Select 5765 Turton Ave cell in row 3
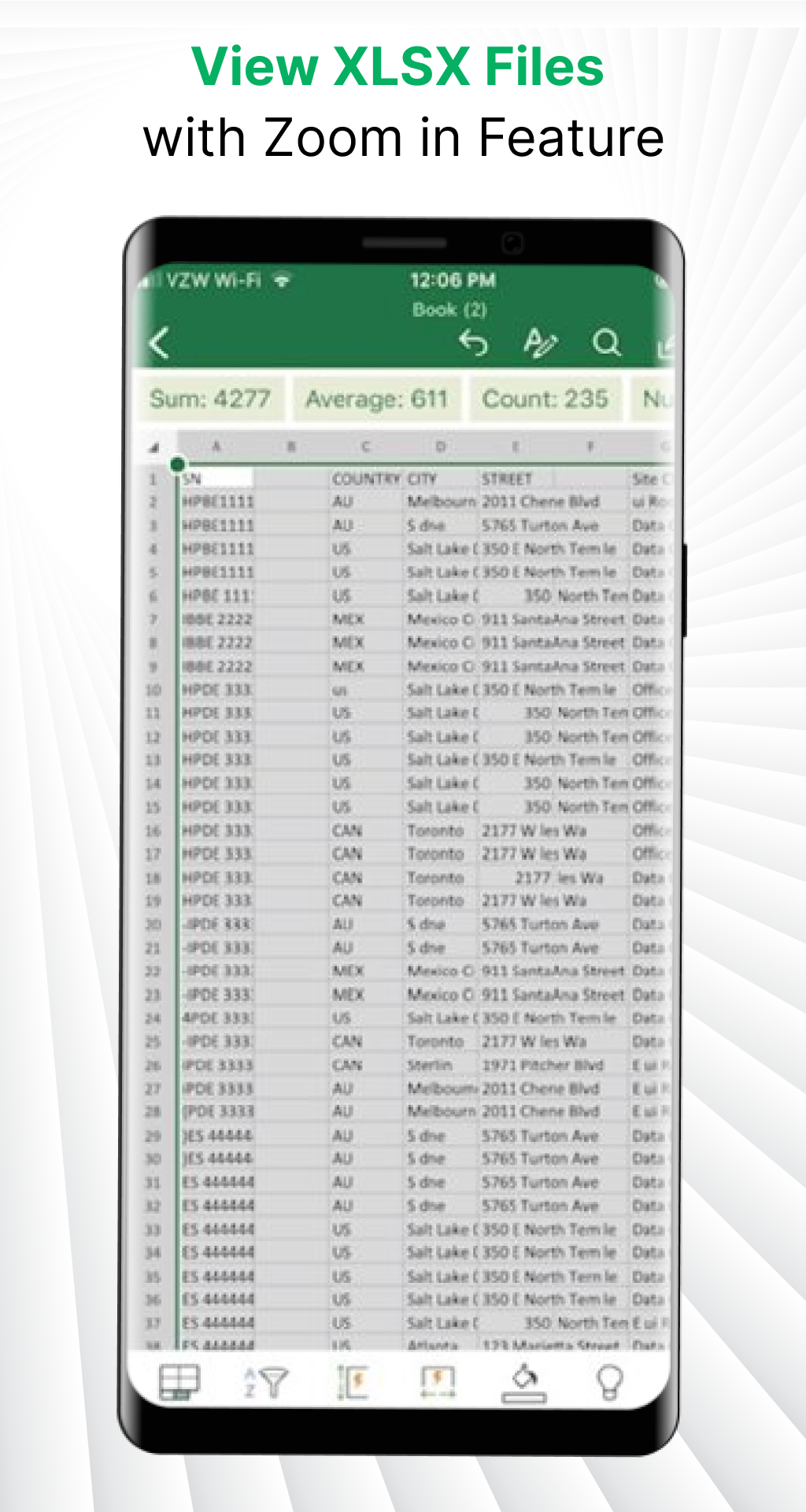806x1512 pixels. coord(541,525)
